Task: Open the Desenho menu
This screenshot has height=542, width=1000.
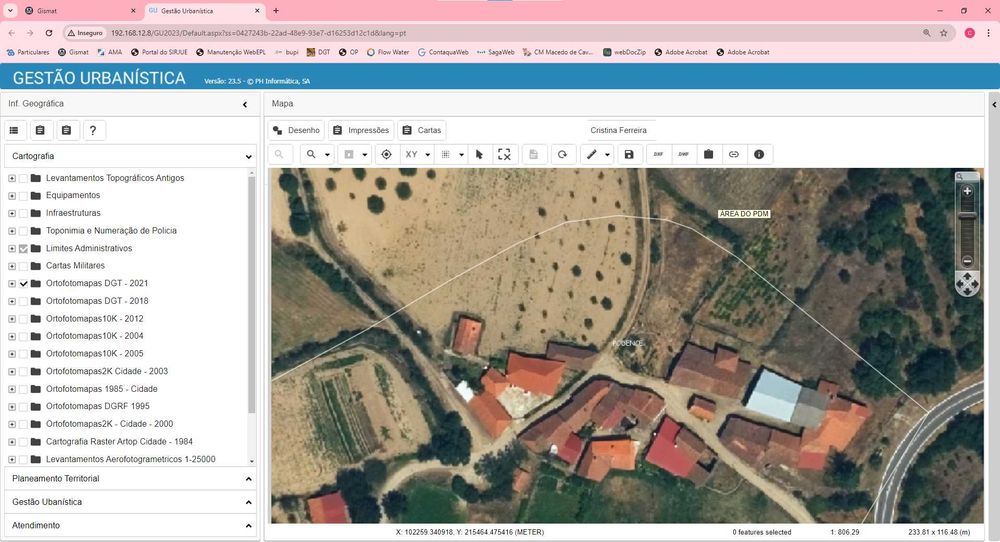Action: (297, 130)
